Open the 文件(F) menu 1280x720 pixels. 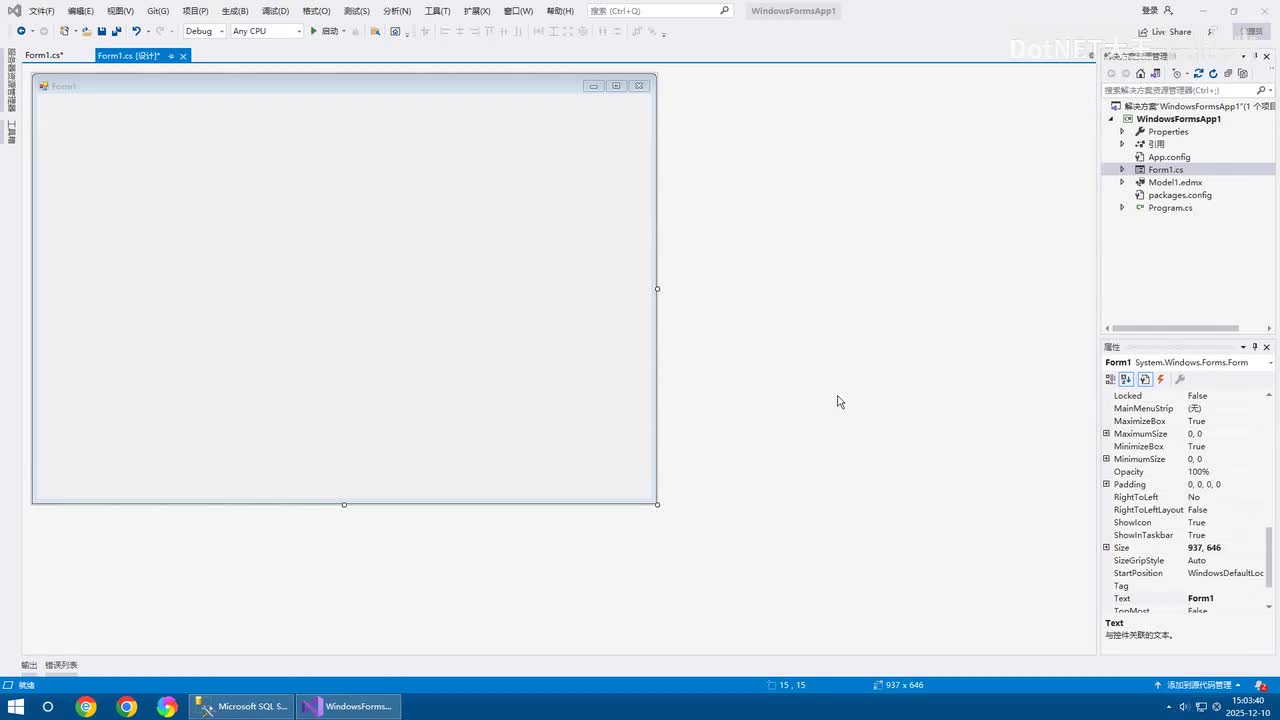pos(42,11)
